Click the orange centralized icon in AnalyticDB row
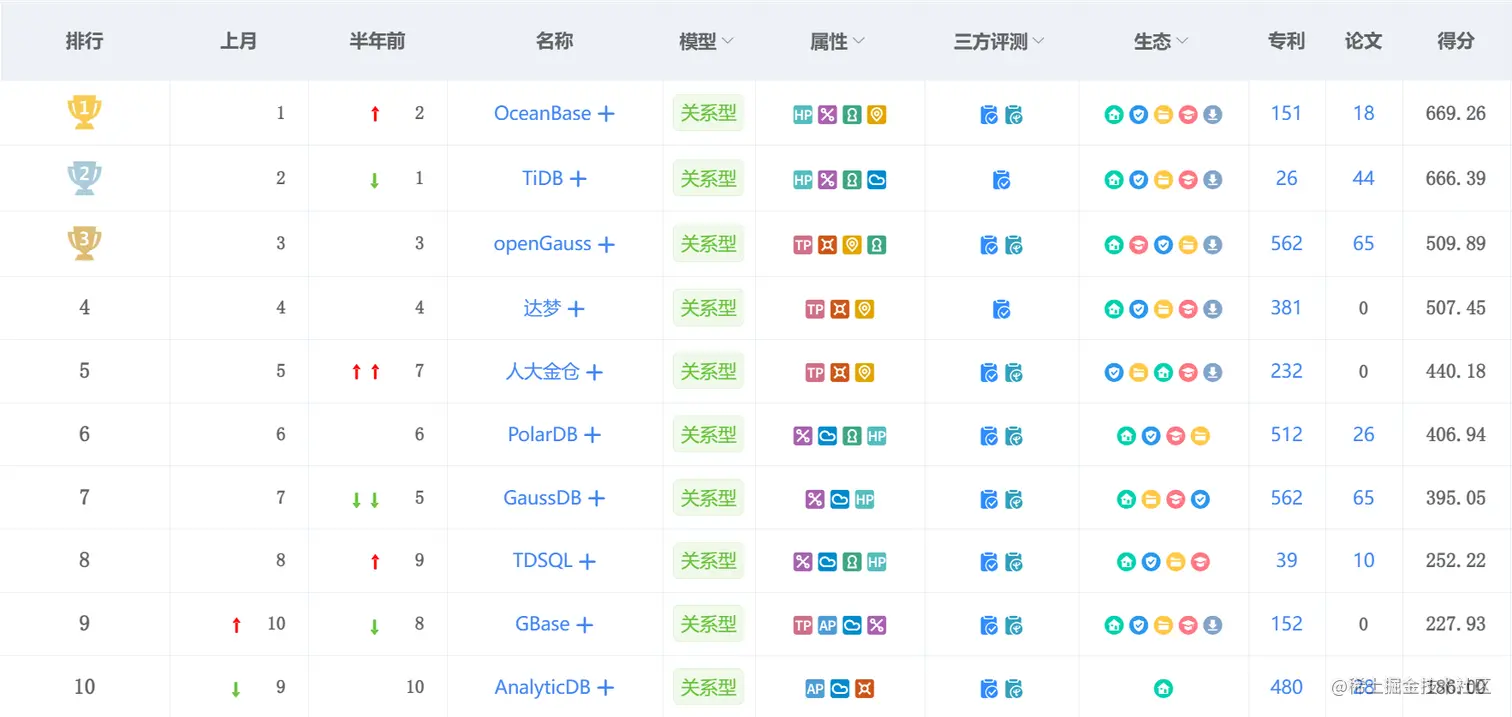 864,689
